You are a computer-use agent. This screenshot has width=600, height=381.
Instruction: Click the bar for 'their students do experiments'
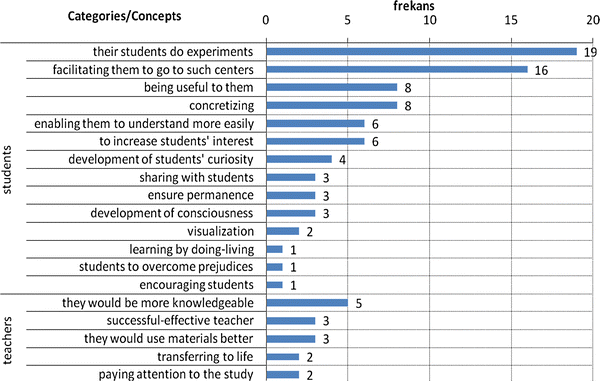coord(422,52)
